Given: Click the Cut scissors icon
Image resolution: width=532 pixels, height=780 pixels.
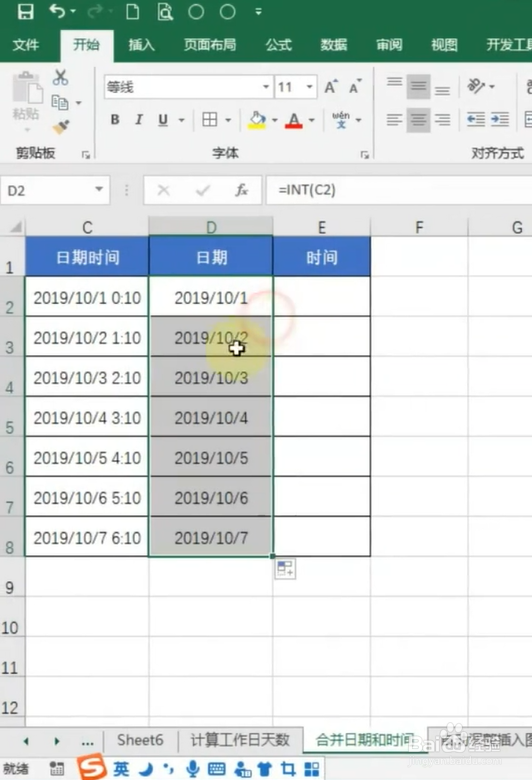Looking at the screenshot, I should pyautogui.click(x=61, y=77).
